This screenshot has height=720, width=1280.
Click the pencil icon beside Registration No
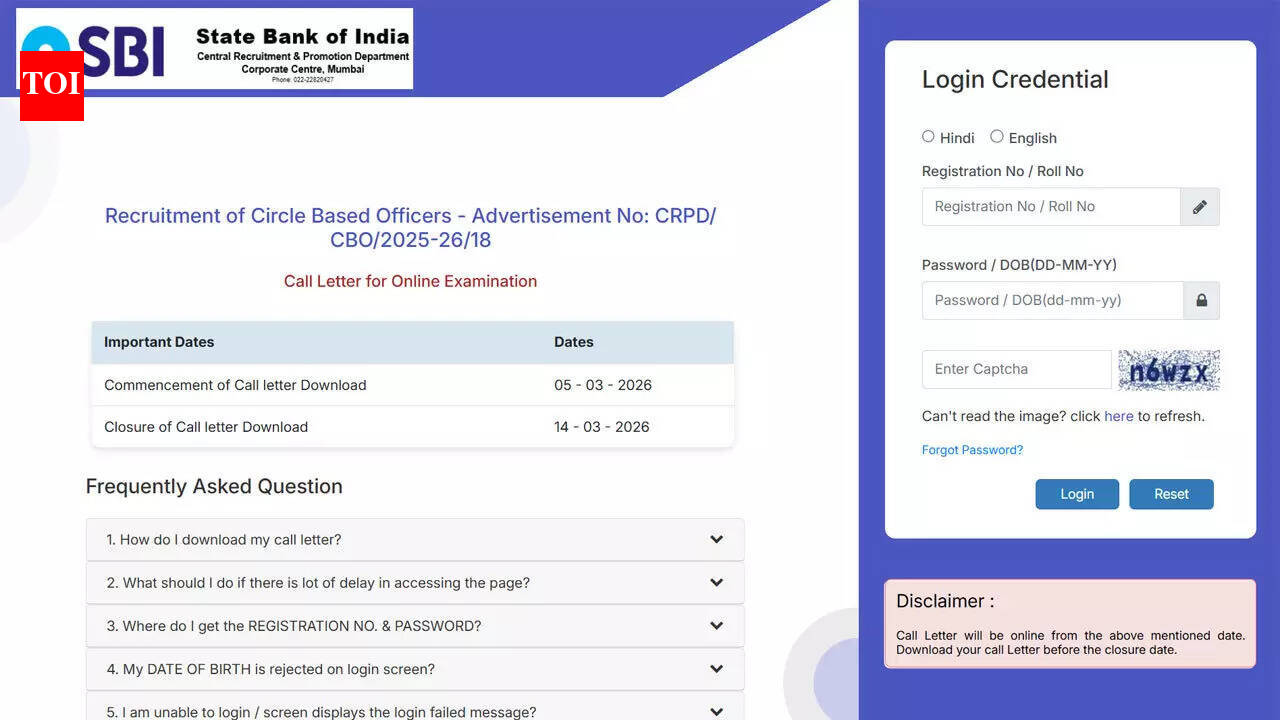coord(1199,207)
